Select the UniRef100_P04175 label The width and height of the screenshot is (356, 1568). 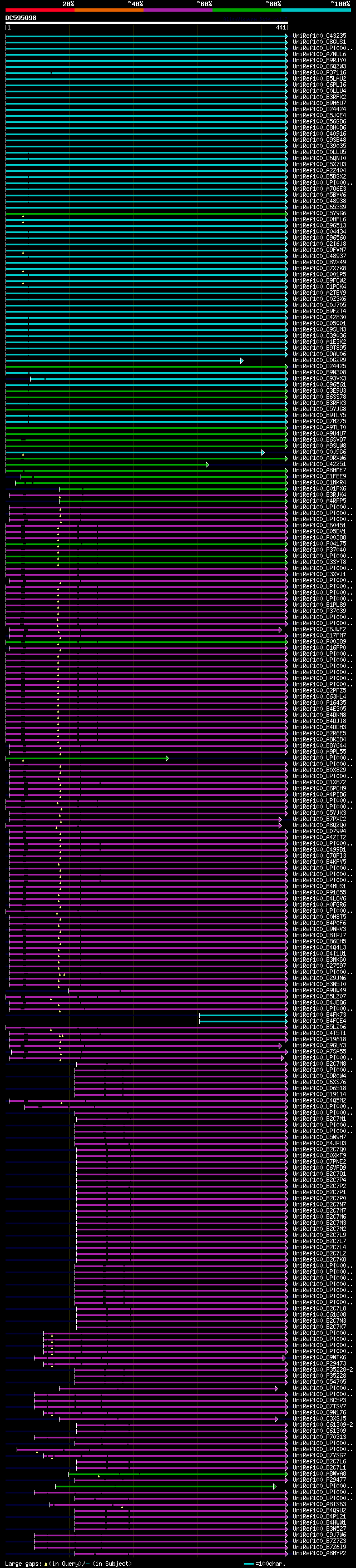319,543
